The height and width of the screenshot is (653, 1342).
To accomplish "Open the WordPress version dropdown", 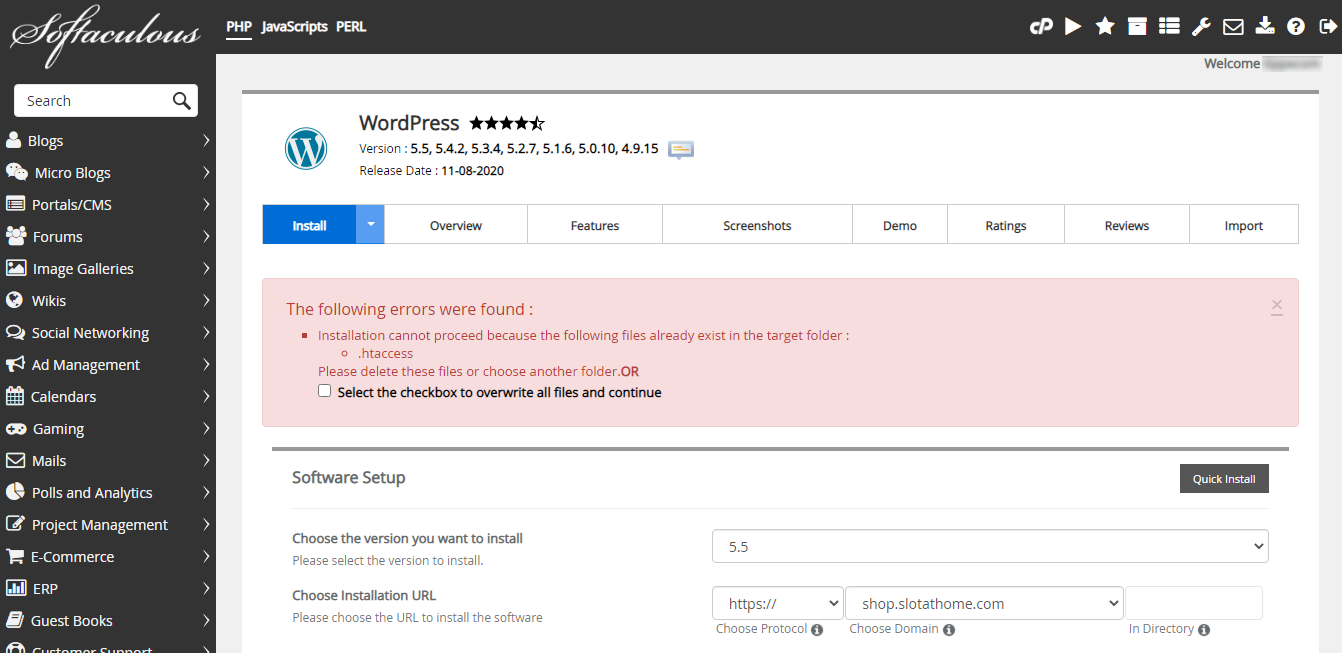I will 989,547.
